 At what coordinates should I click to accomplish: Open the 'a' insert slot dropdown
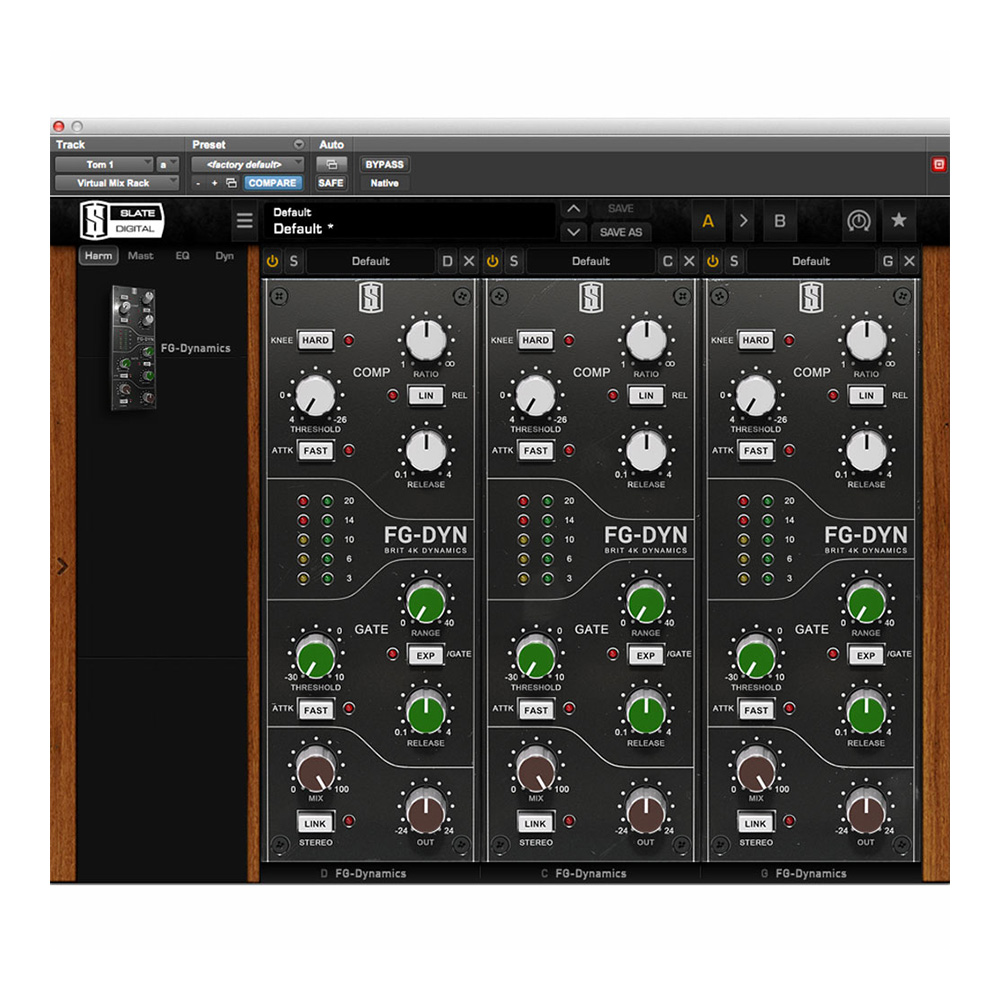168,165
